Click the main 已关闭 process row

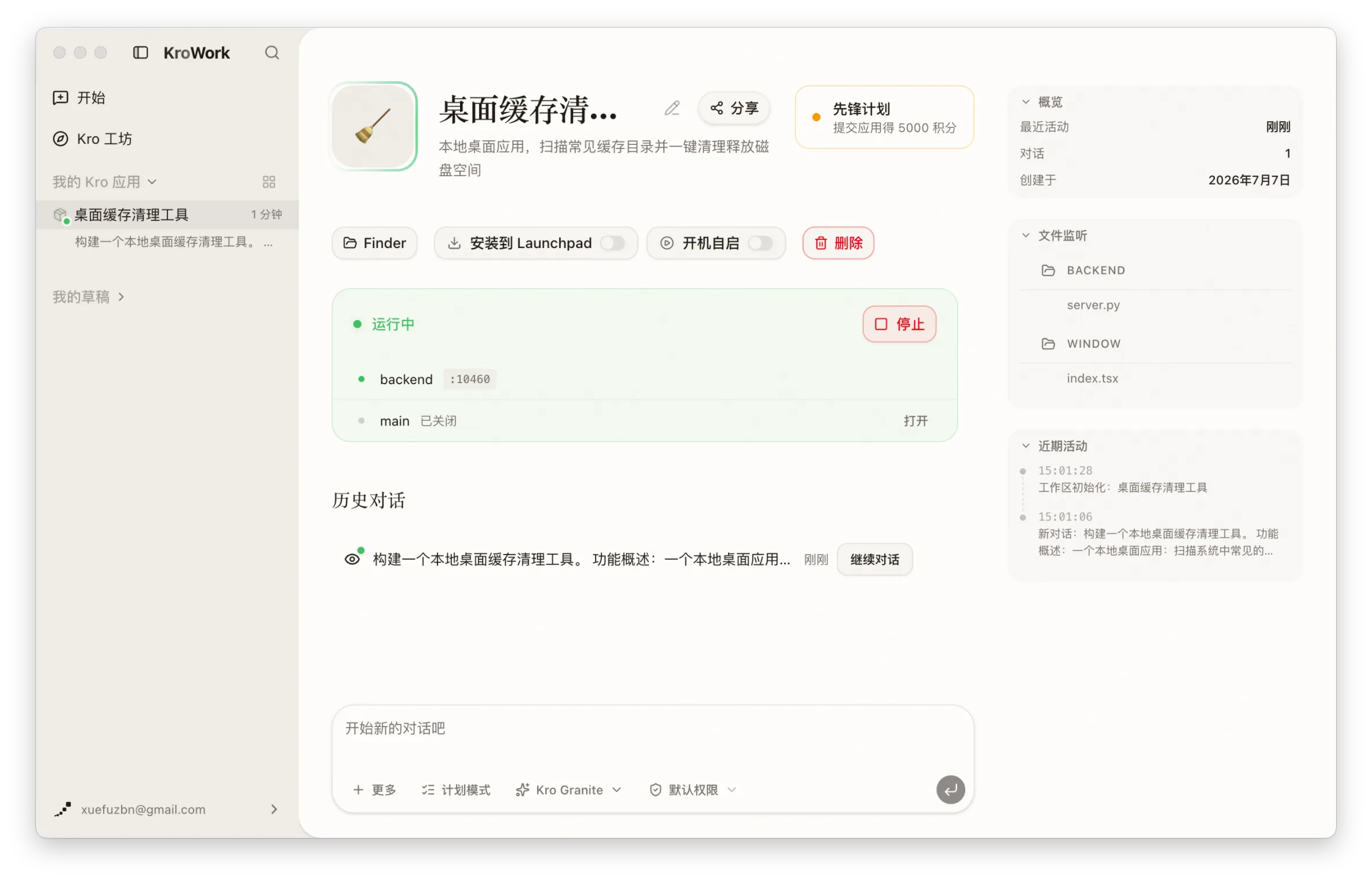[644, 421]
